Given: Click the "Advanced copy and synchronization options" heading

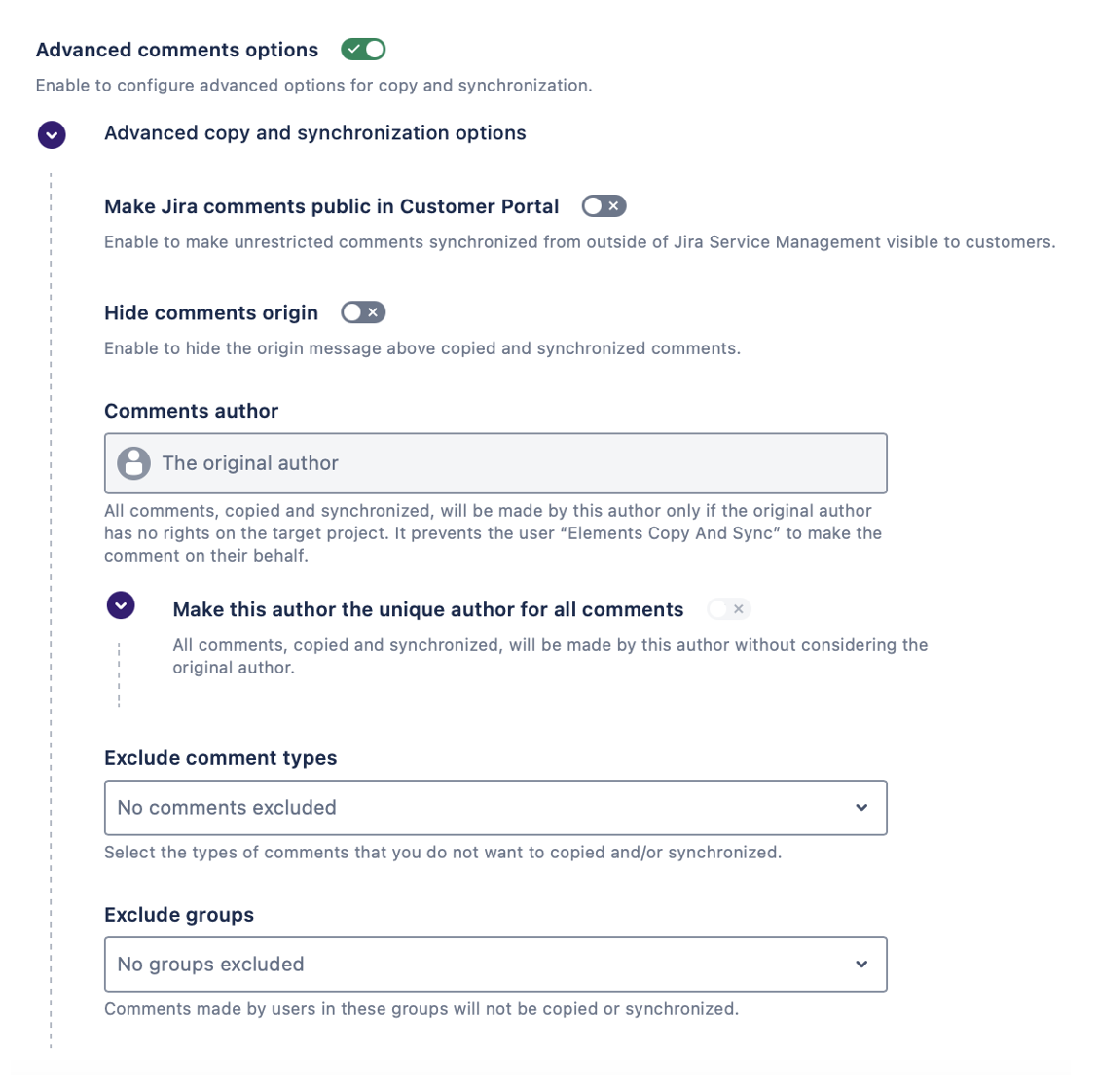Looking at the screenshot, I should (x=314, y=133).
